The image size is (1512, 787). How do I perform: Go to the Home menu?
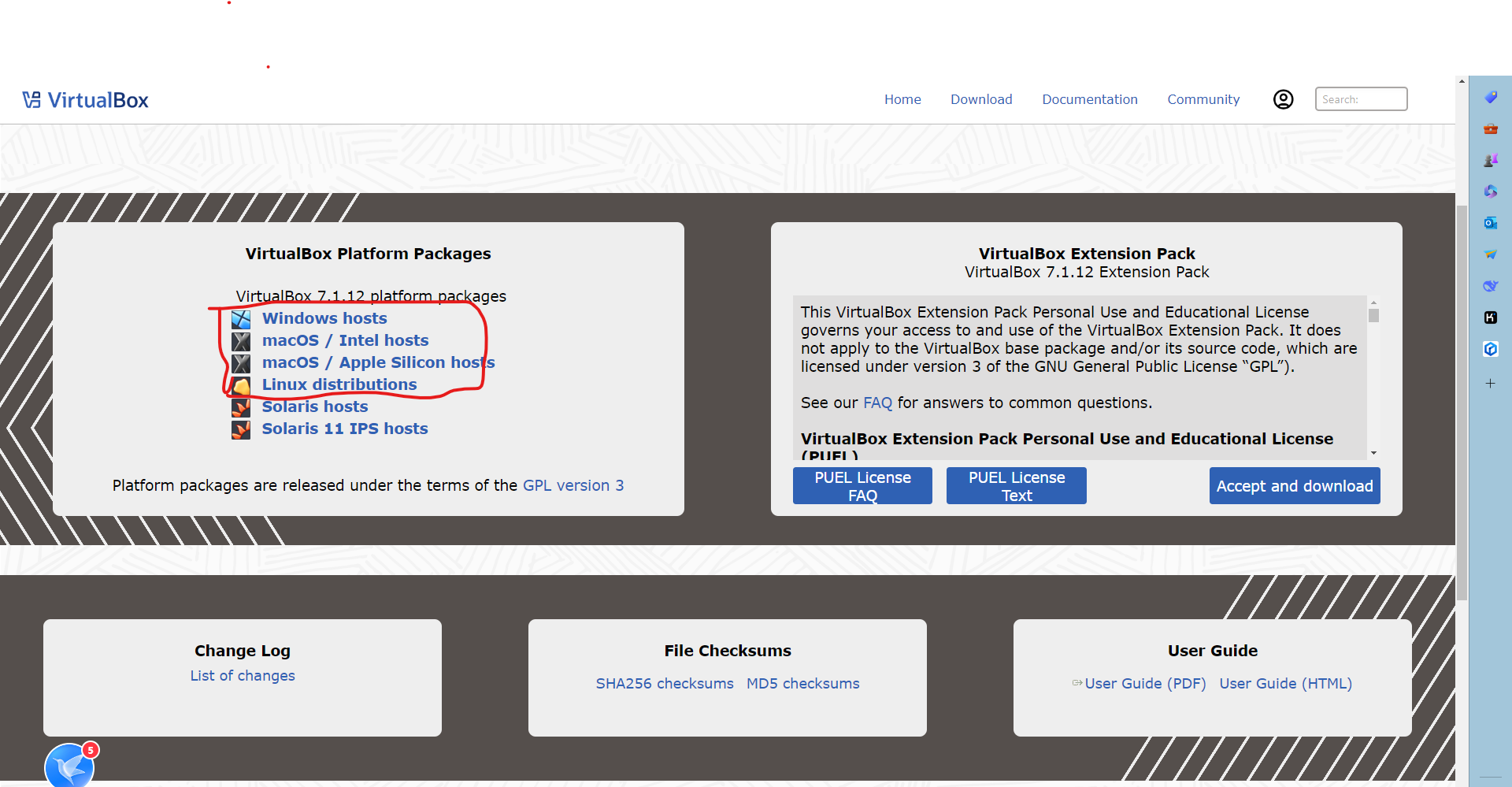pos(902,99)
